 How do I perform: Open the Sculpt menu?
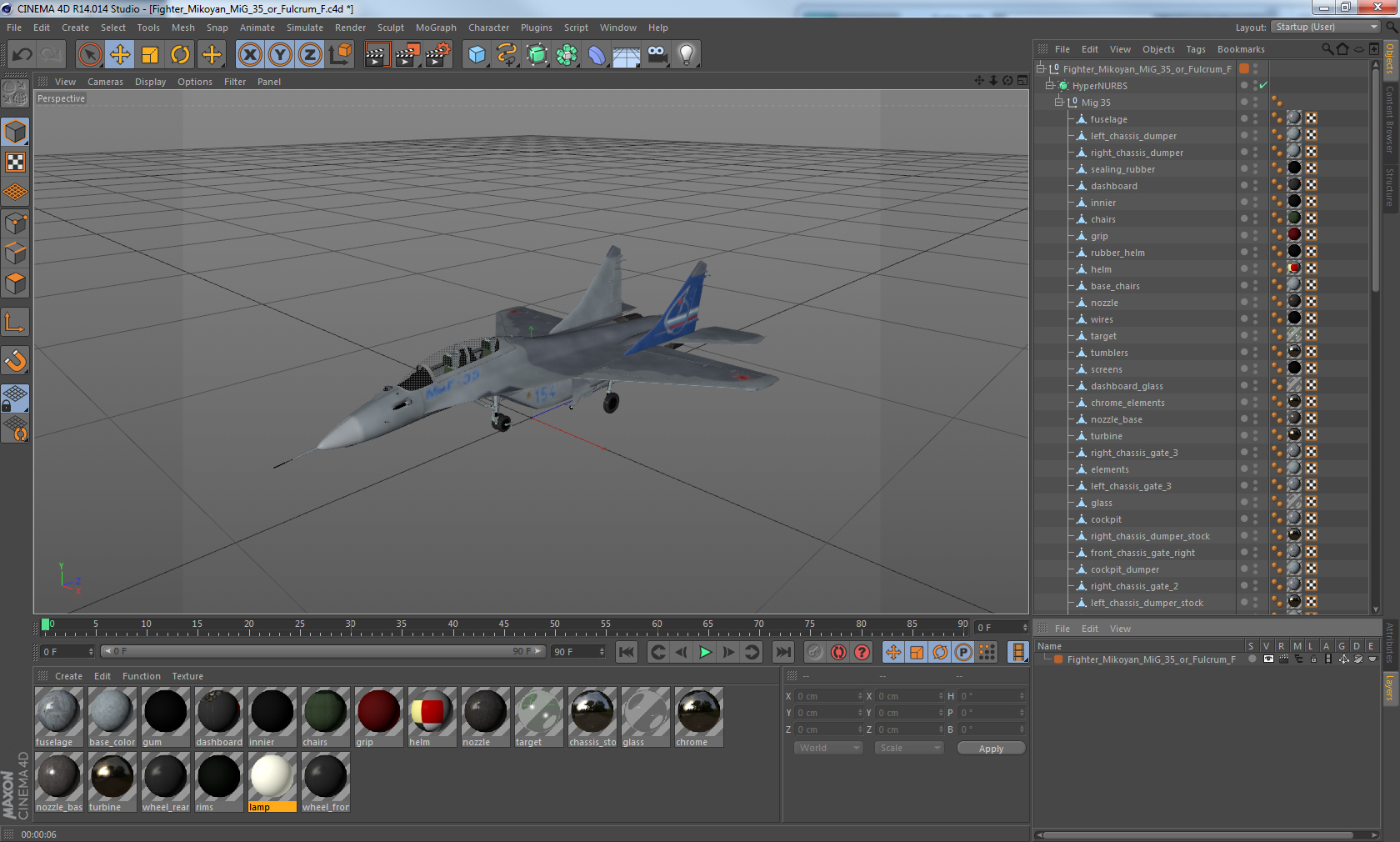(390, 28)
